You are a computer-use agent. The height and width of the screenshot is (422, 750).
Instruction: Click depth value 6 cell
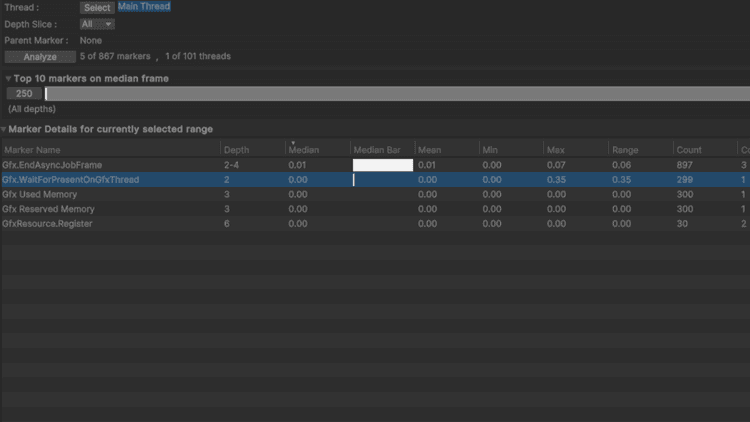click(227, 223)
